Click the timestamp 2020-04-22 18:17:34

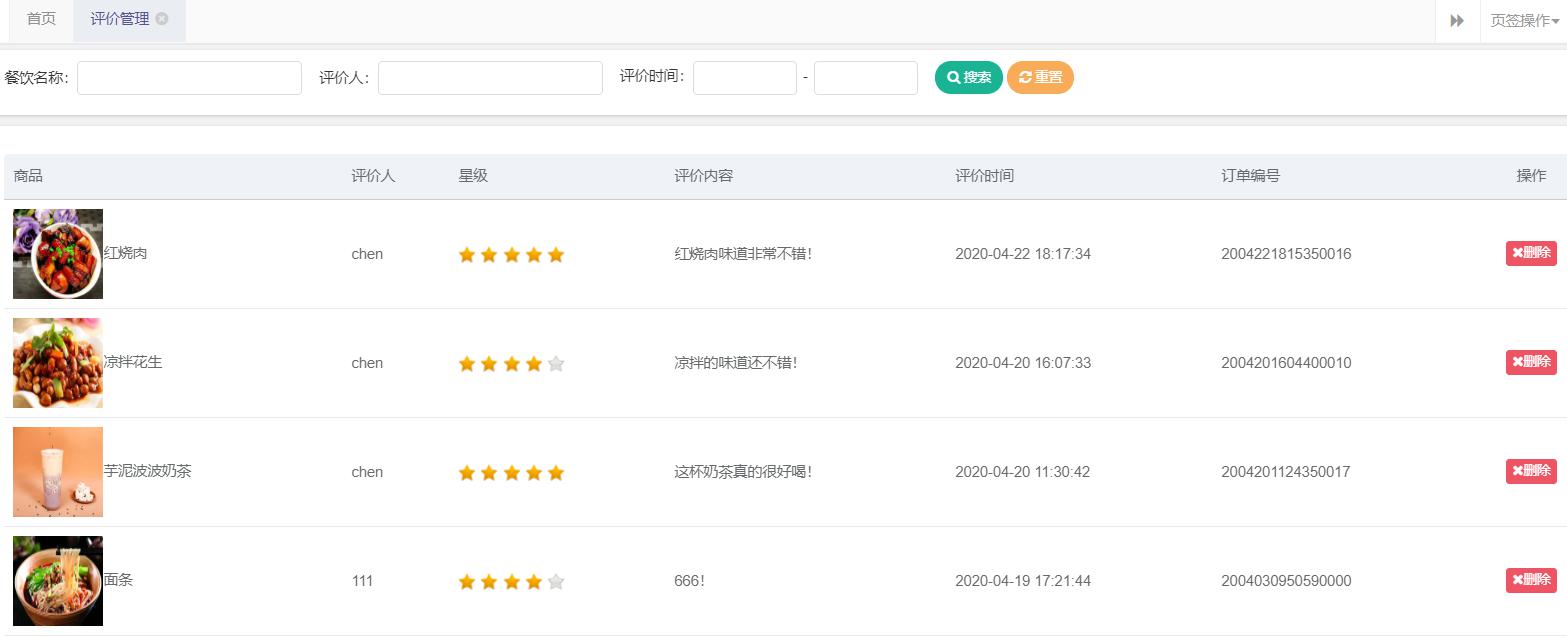point(1023,254)
